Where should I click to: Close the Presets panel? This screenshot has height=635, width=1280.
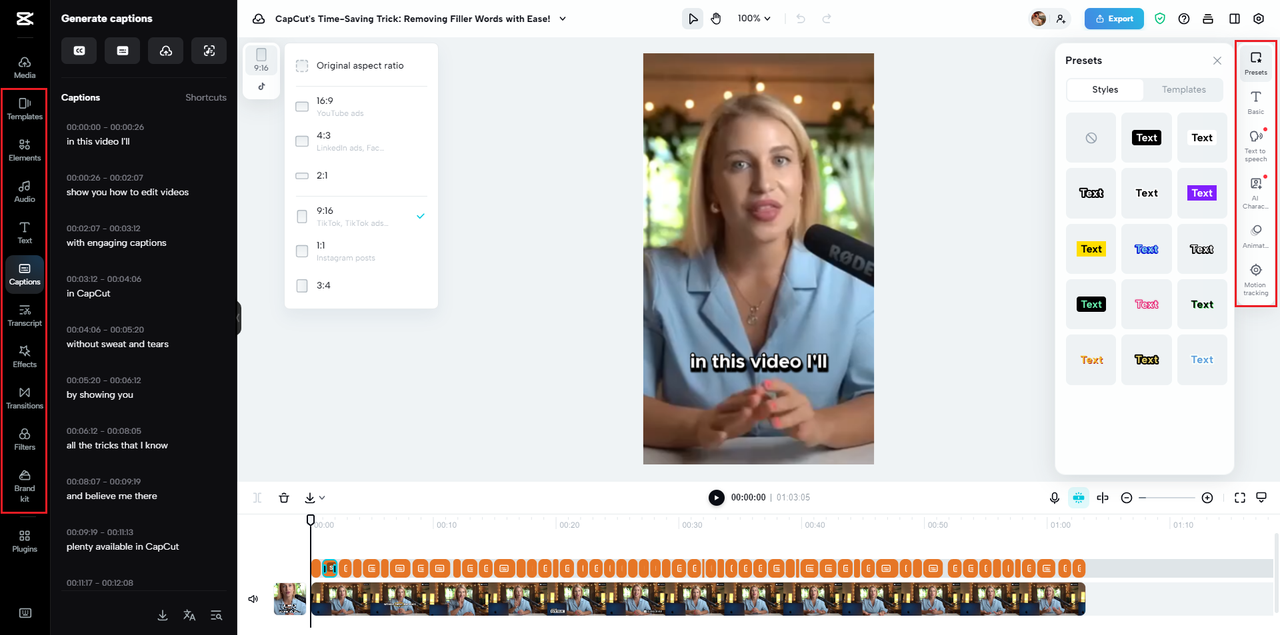(1217, 60)
